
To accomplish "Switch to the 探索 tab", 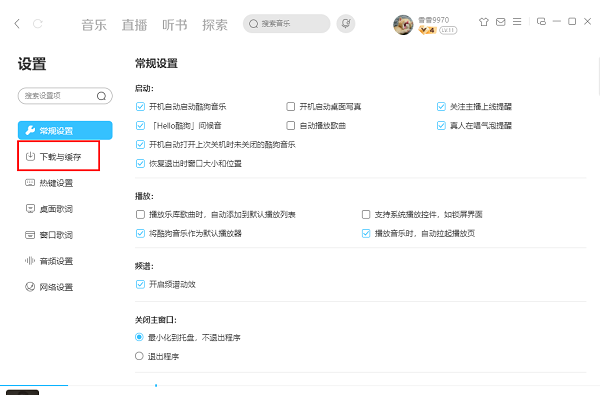I will coord(215,25).
